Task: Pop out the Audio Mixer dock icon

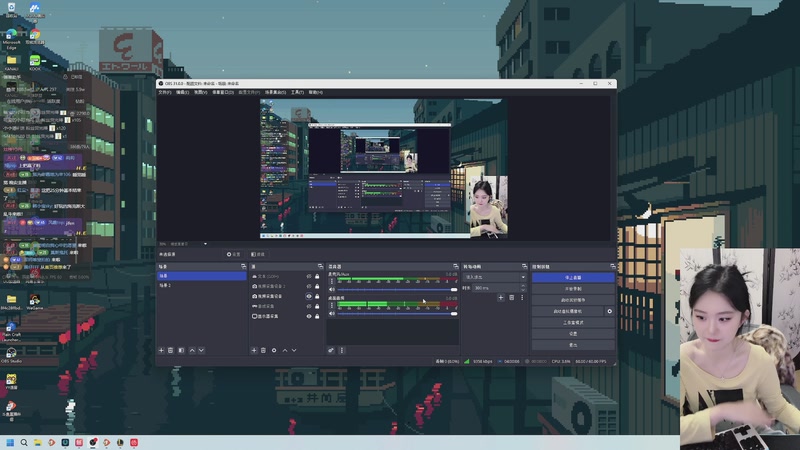Action: click(x=456, y=267)
